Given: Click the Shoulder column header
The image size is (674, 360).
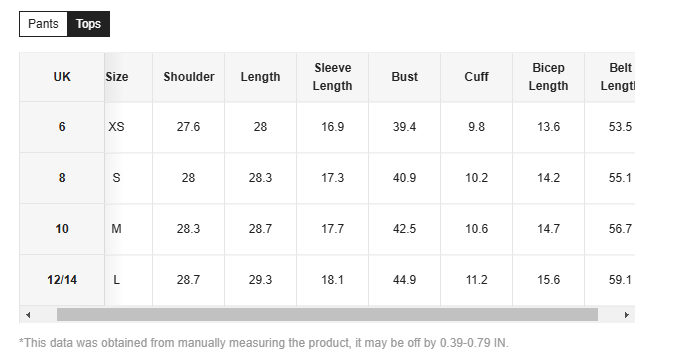Looking at the screenshot, I should pyautogui.click(x=189, y=77).
